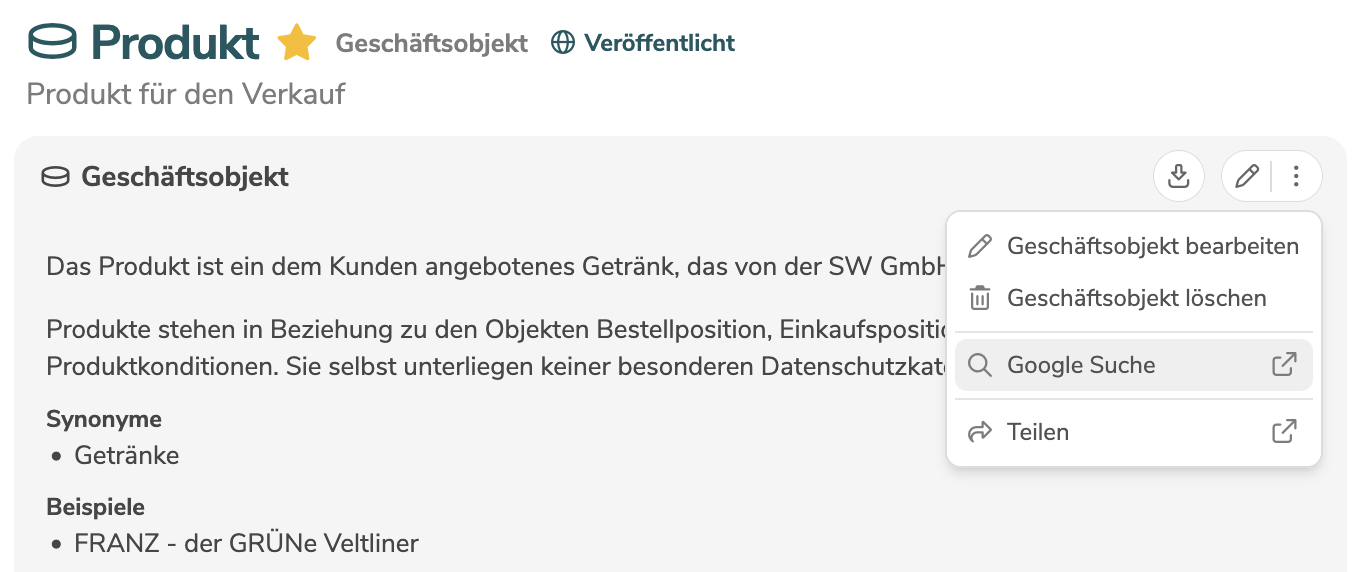
Task: Select 'Geschäftsobjekt löschen' menu entry
Action: tap(1136, 298)
